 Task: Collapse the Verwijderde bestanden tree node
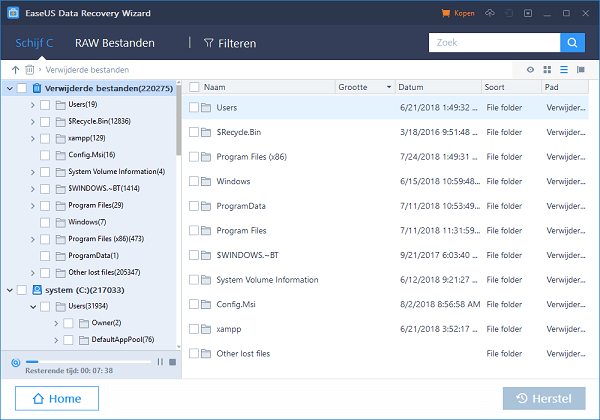pyautogui.click(x=10, y=89)
